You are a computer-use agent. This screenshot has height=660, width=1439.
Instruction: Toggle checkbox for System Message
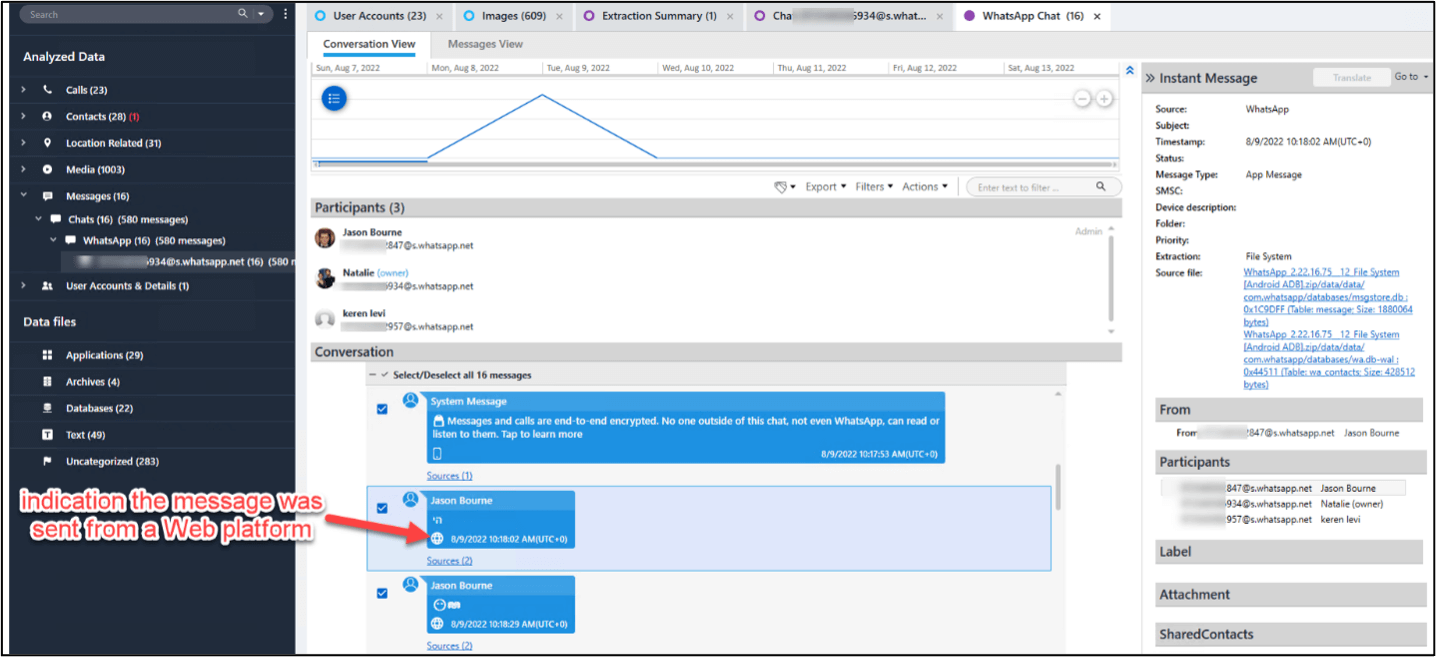pos(382,409)
